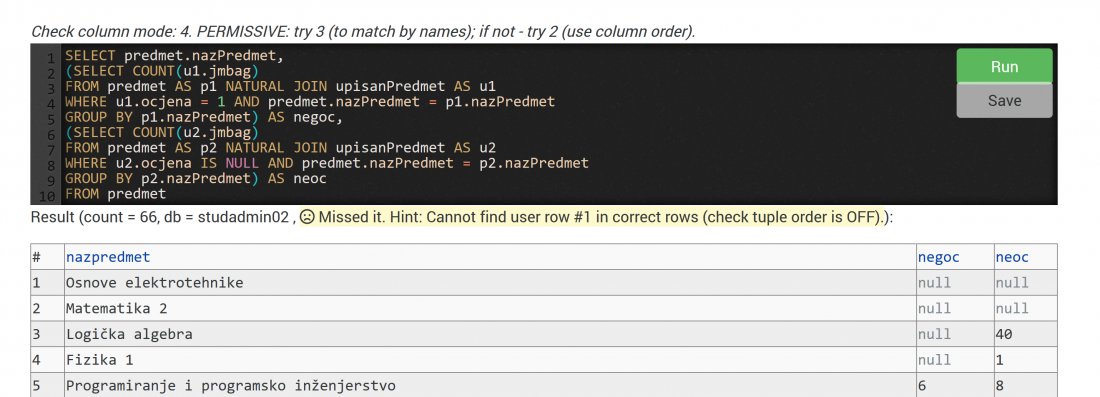Click Programiranje i programsko inženjerstvo cell
1100x397 pixels.
[x=490, y=385]
